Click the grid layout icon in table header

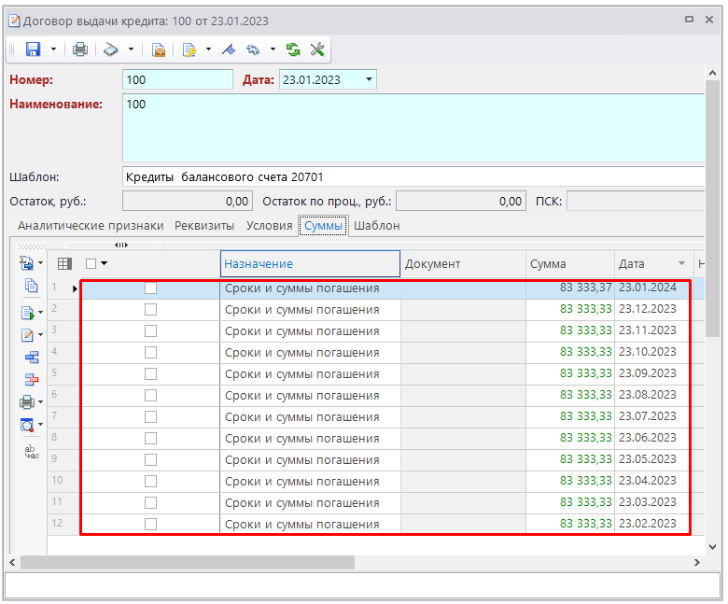[64, 263]
